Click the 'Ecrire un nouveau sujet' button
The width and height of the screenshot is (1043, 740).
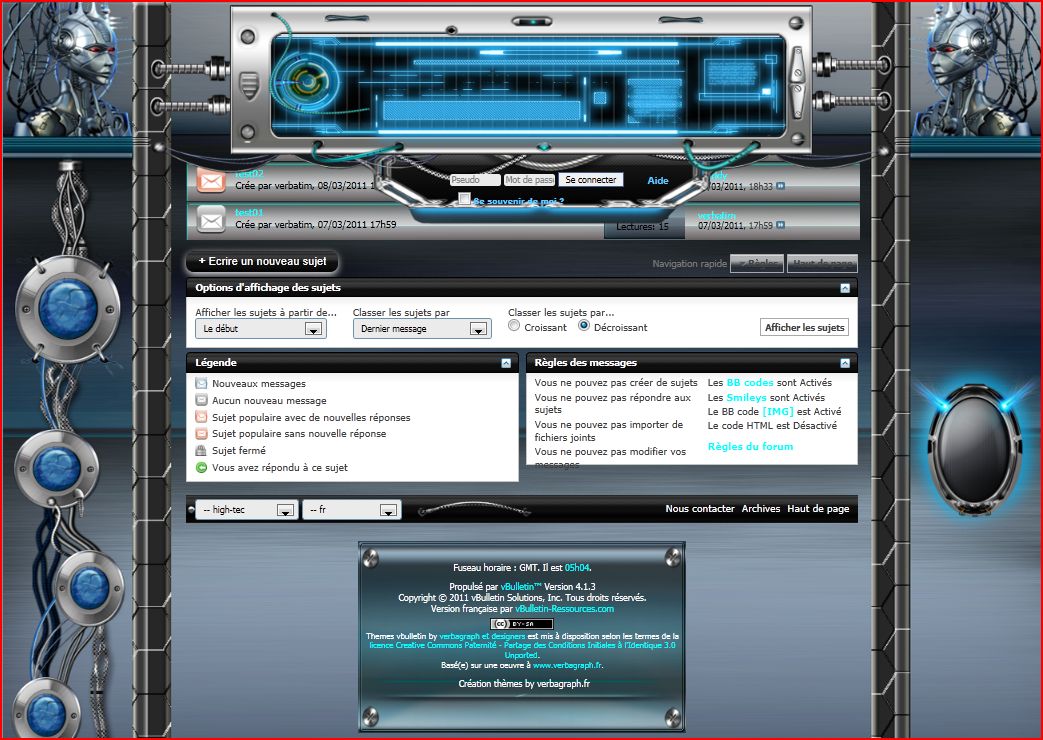[x=262, y=262]
